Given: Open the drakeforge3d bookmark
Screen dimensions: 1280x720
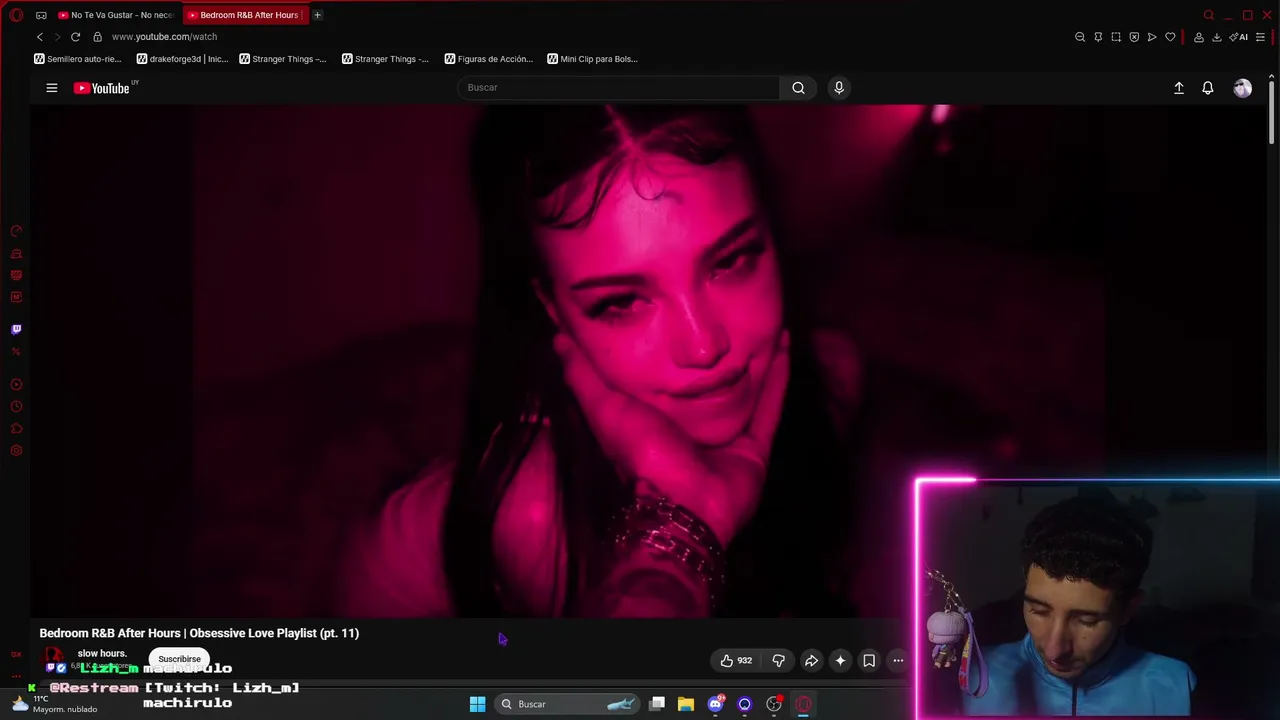Looking at the screenshot, I should (x=182, y=59).
